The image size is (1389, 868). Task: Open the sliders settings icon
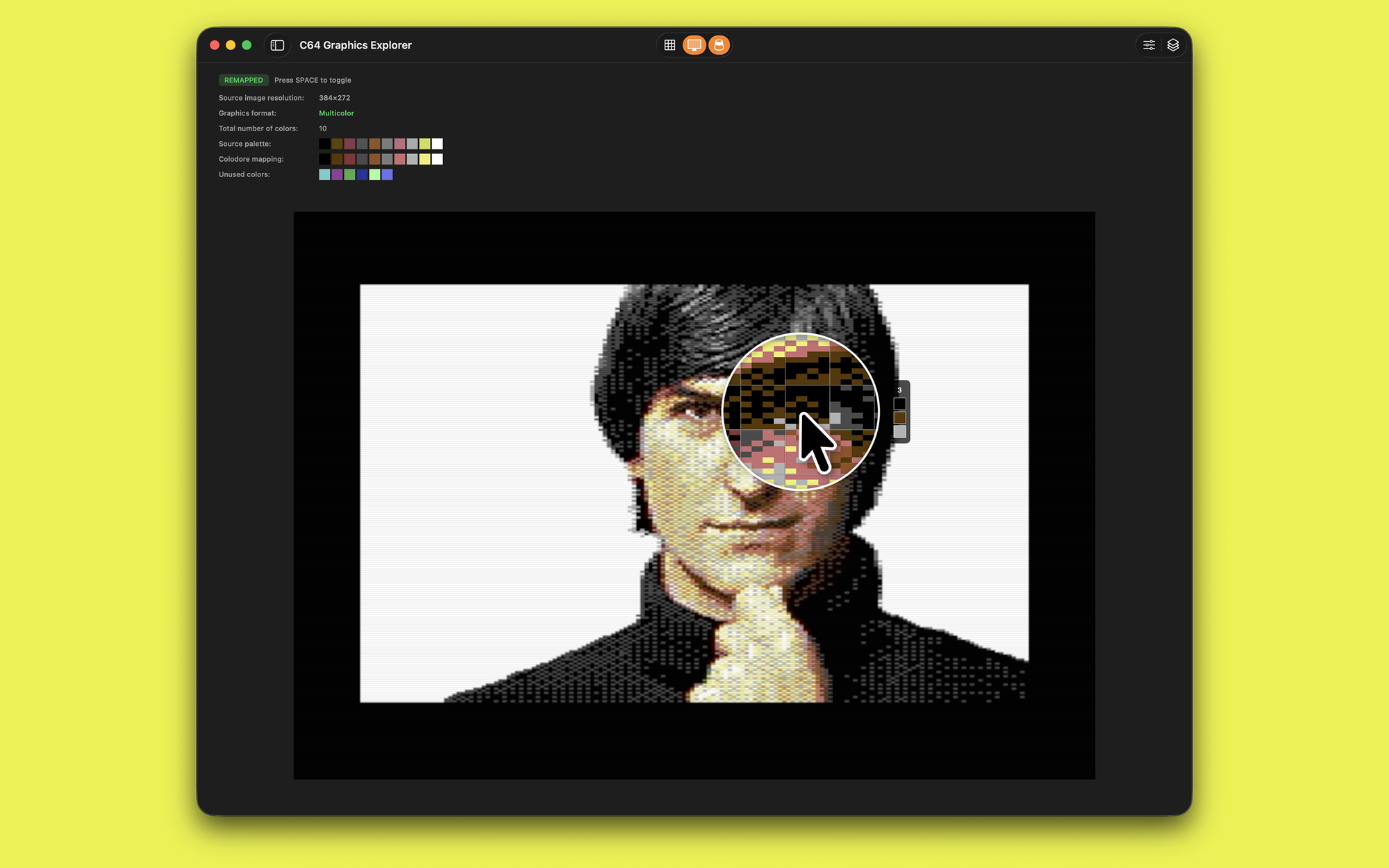point(1149,45)
